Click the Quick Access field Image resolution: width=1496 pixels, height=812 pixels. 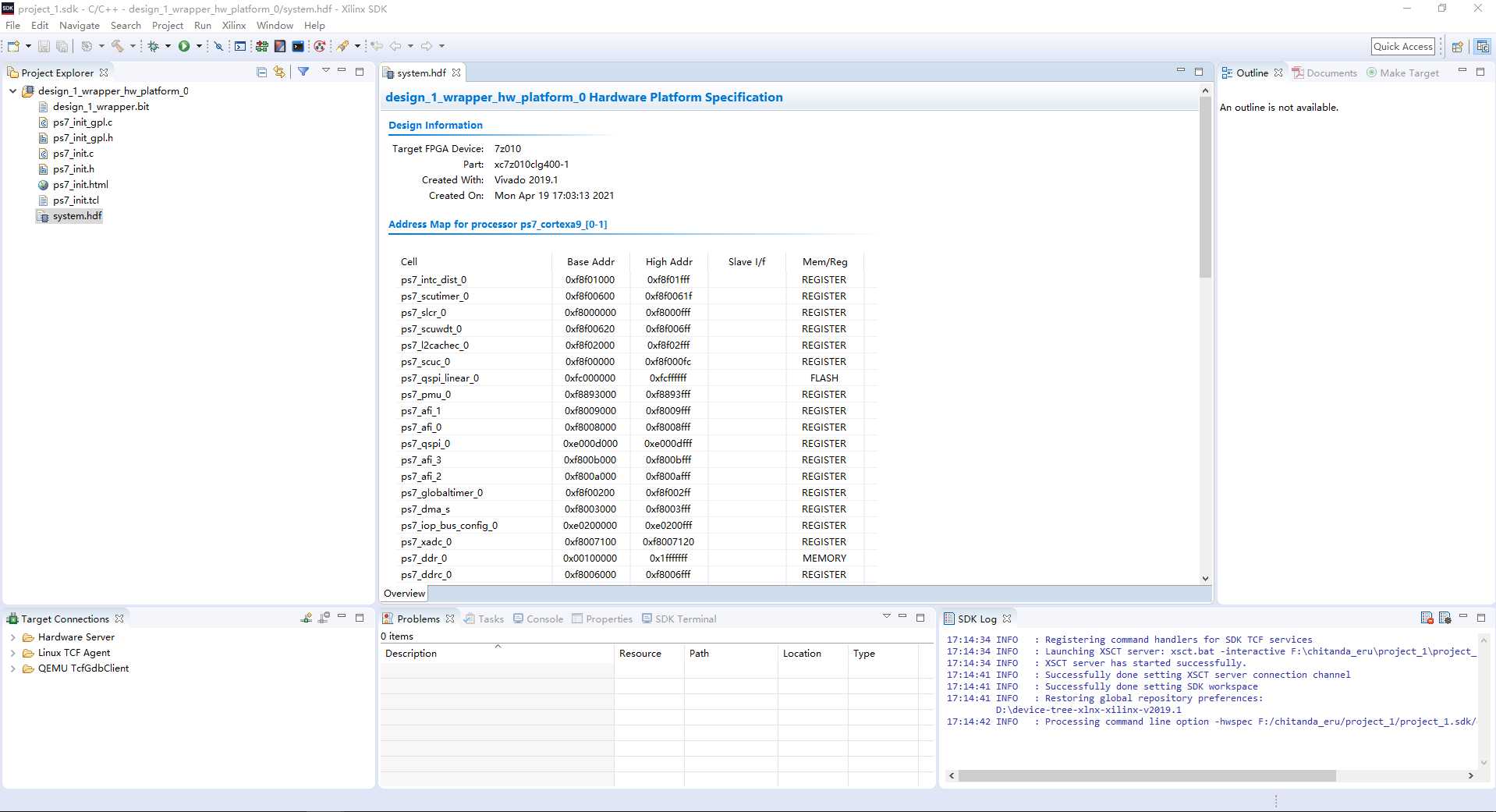1403,47
